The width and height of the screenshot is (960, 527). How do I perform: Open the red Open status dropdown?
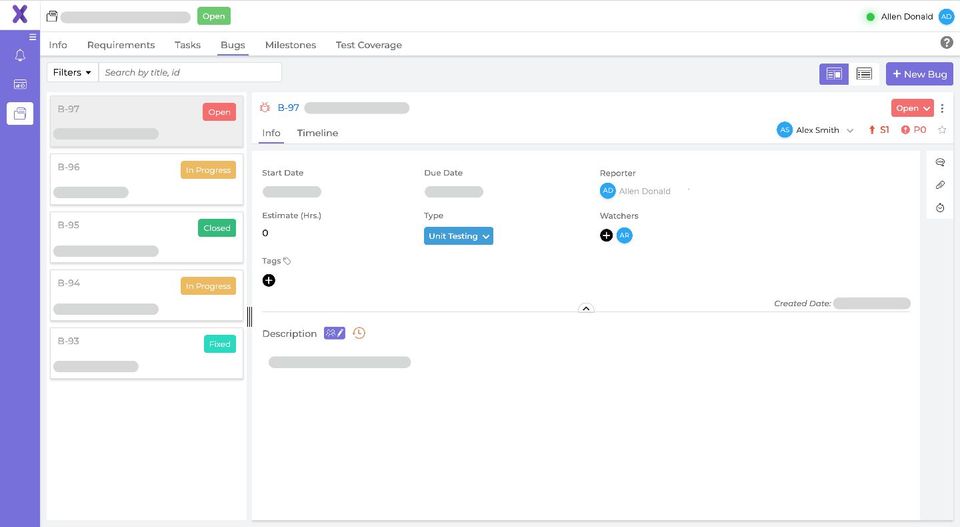912,108
